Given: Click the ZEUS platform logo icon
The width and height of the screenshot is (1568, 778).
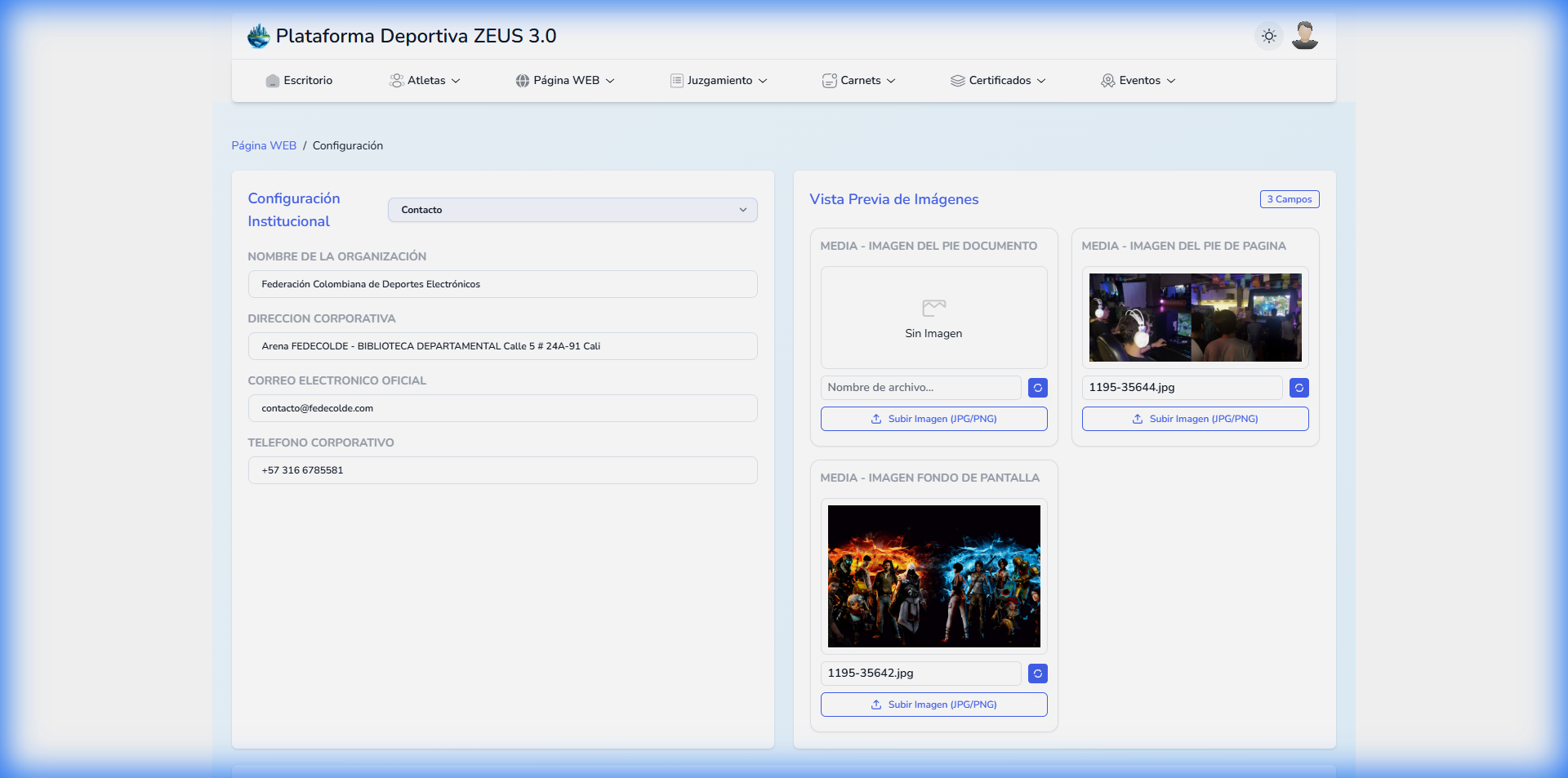Looking at the screenshot, I should tap(258, 36).
